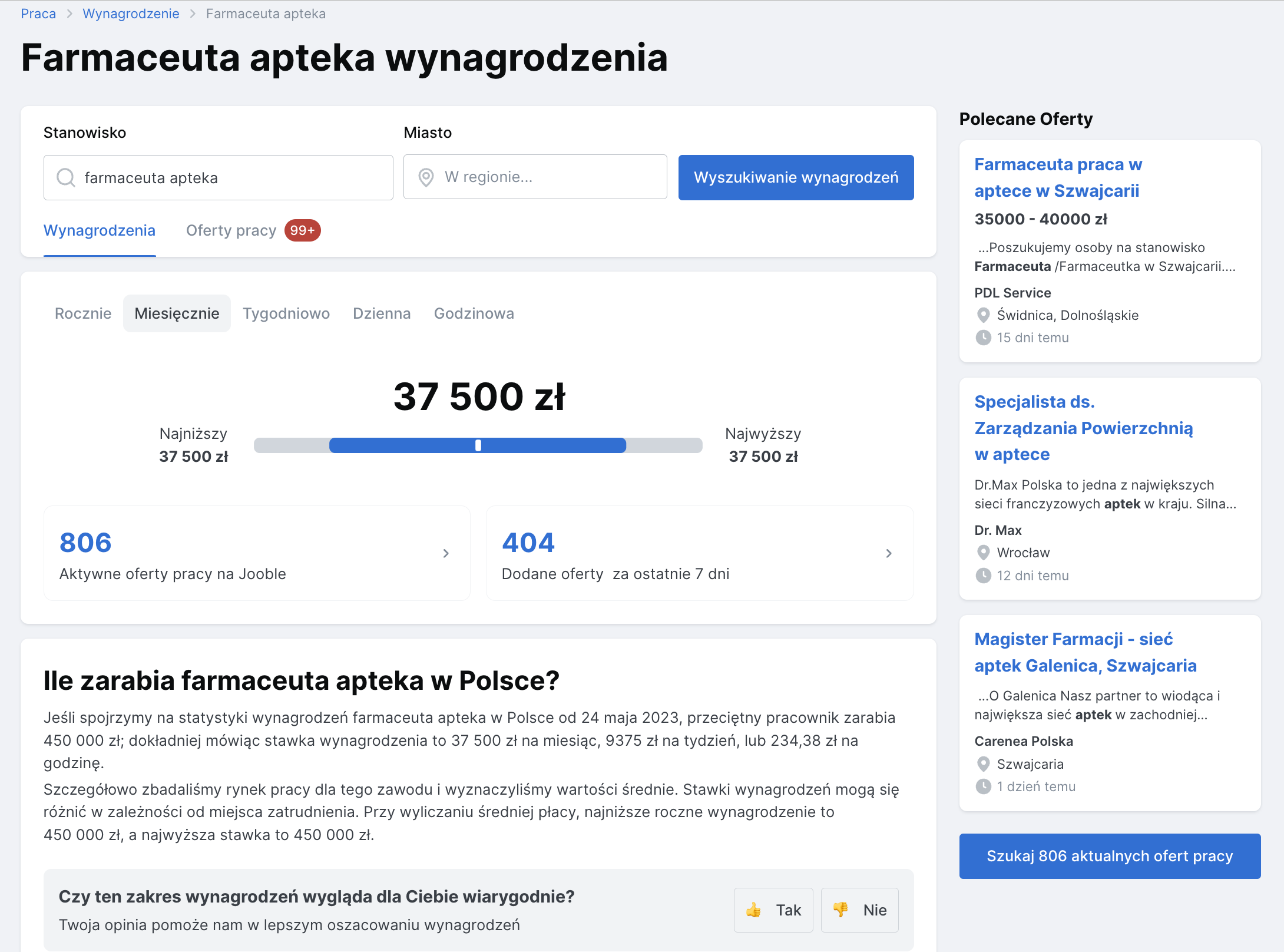Click clock icon beside 15 dni temu
Screen dimensions: 1284x952
(983, 338)
